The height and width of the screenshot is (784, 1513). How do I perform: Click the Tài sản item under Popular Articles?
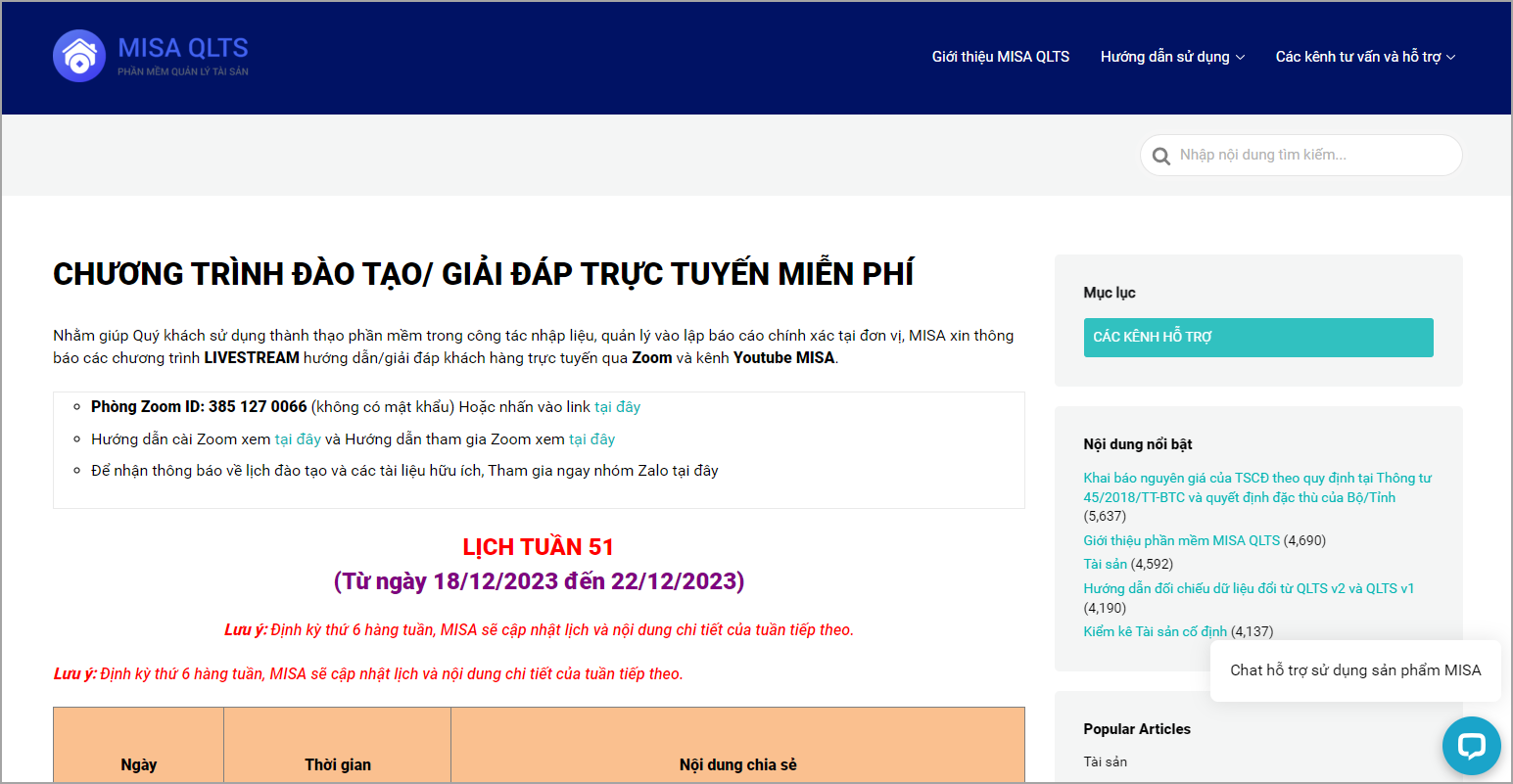click(1106, 761)
